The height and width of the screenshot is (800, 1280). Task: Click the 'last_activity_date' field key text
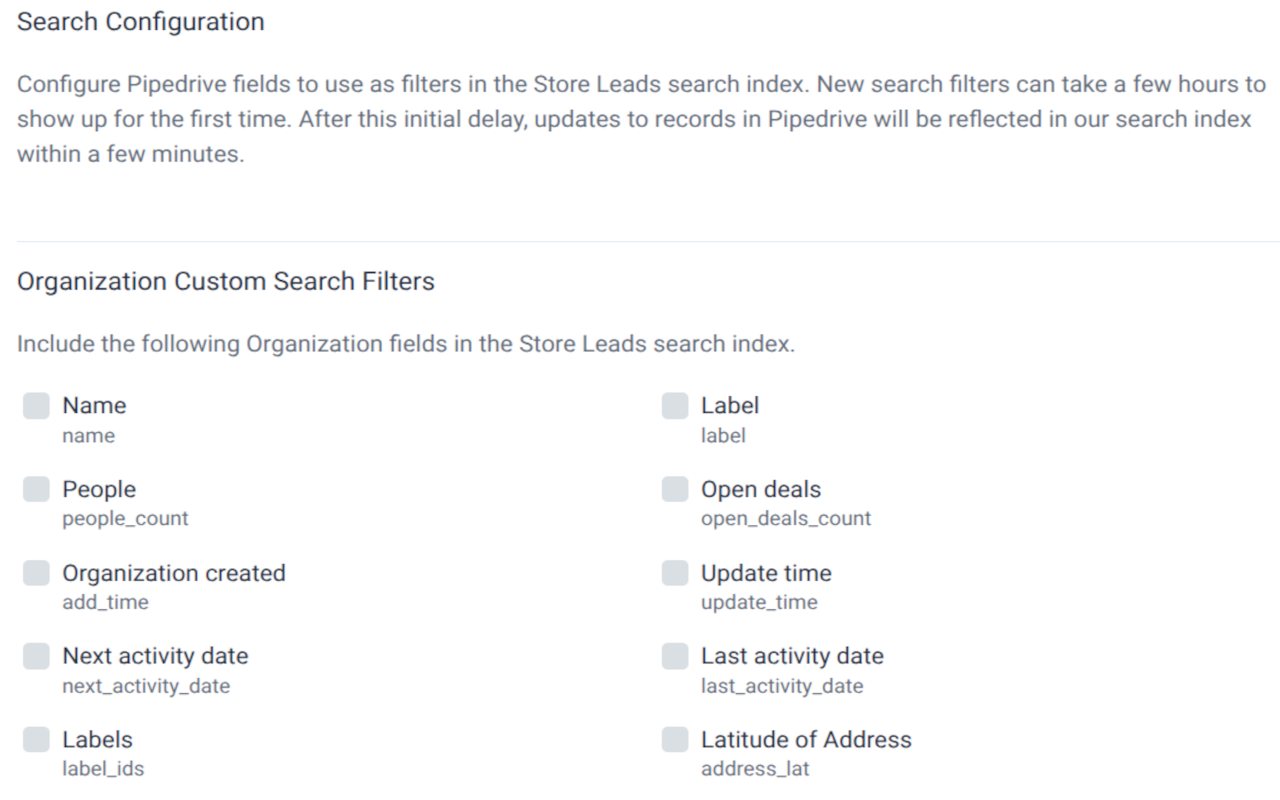[x=782, y=686]
